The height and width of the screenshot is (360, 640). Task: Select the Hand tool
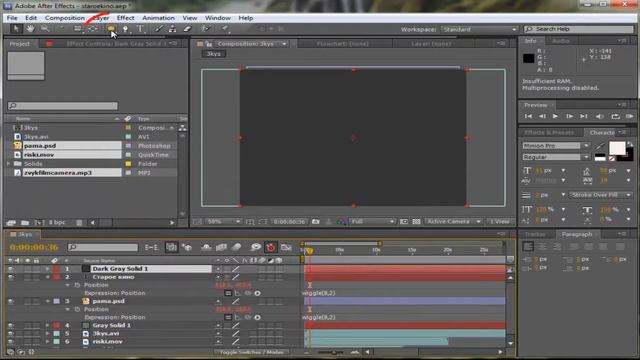(x=30, y=29)
